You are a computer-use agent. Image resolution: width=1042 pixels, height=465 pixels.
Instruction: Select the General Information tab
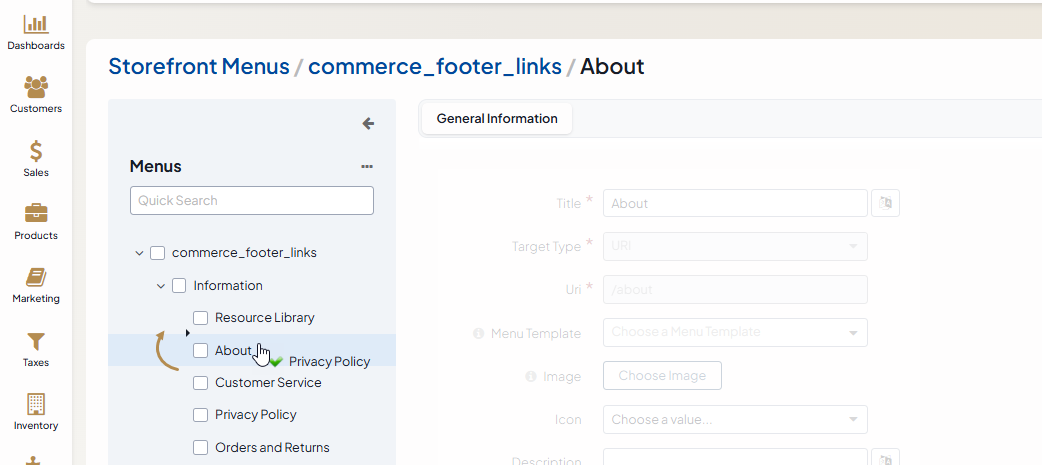click(496, 119)
